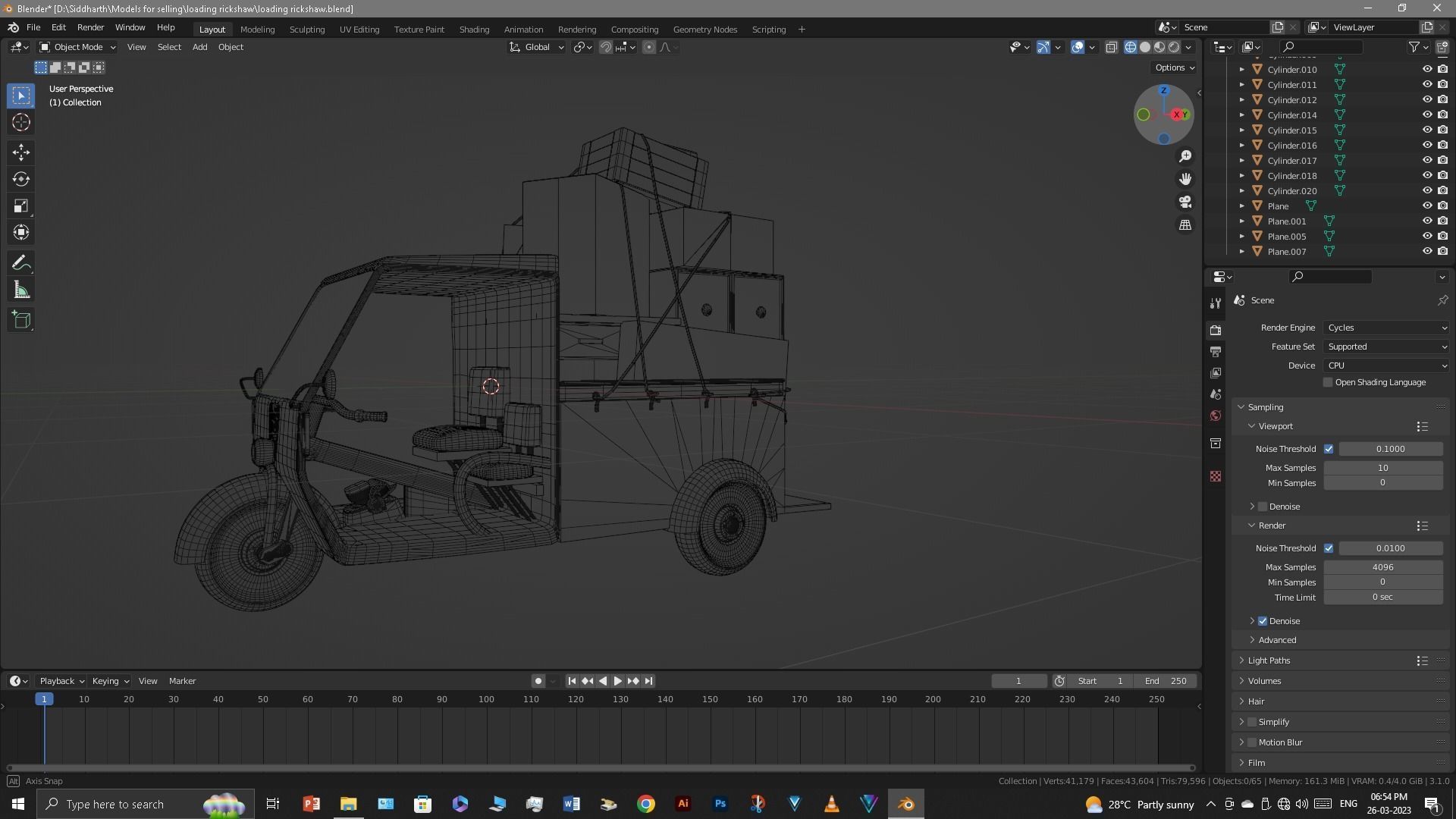This screenshot has width=1456, height=819.
Task: Open Blender from the Windows taskbar
Action: click(x=906, y=804)
